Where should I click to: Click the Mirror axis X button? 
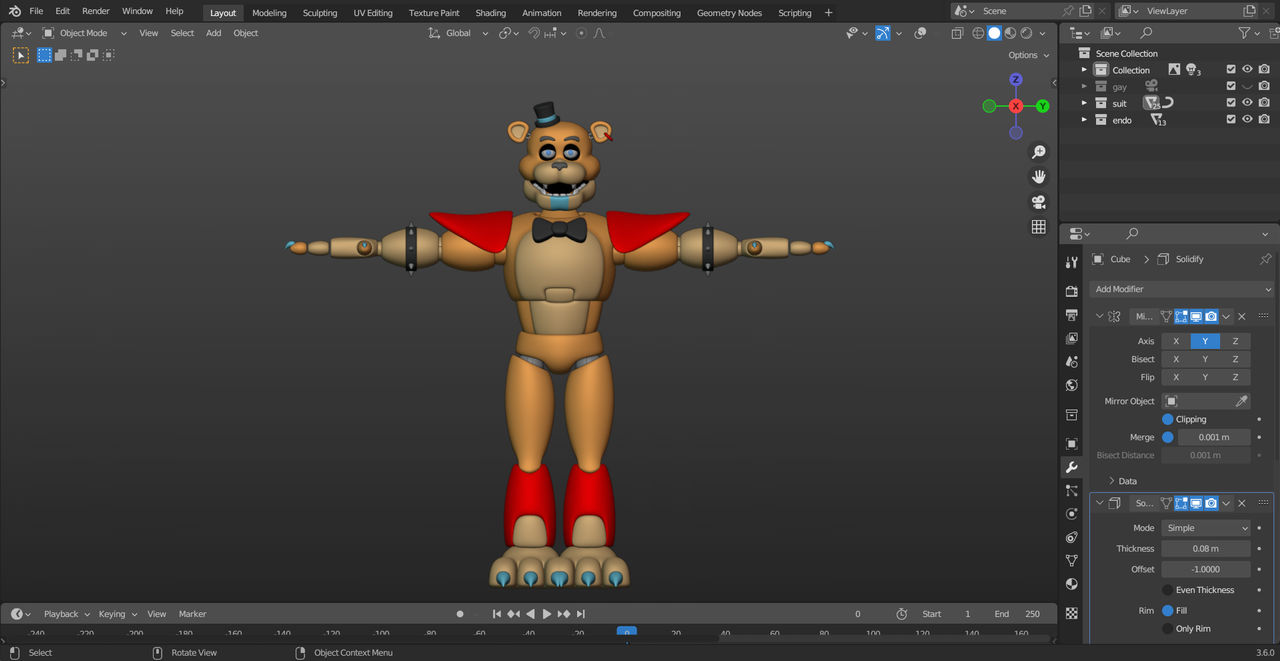coord(1176,341)
